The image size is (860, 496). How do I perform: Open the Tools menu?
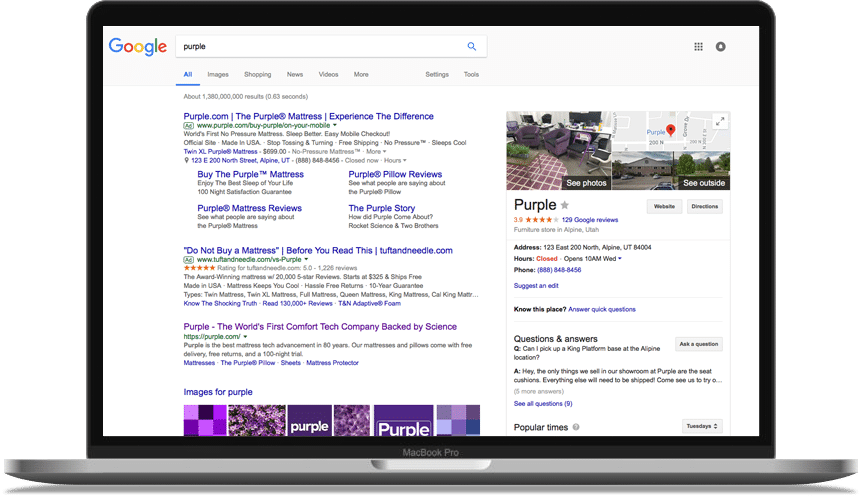pyautogui.click(x=471, y=74)
